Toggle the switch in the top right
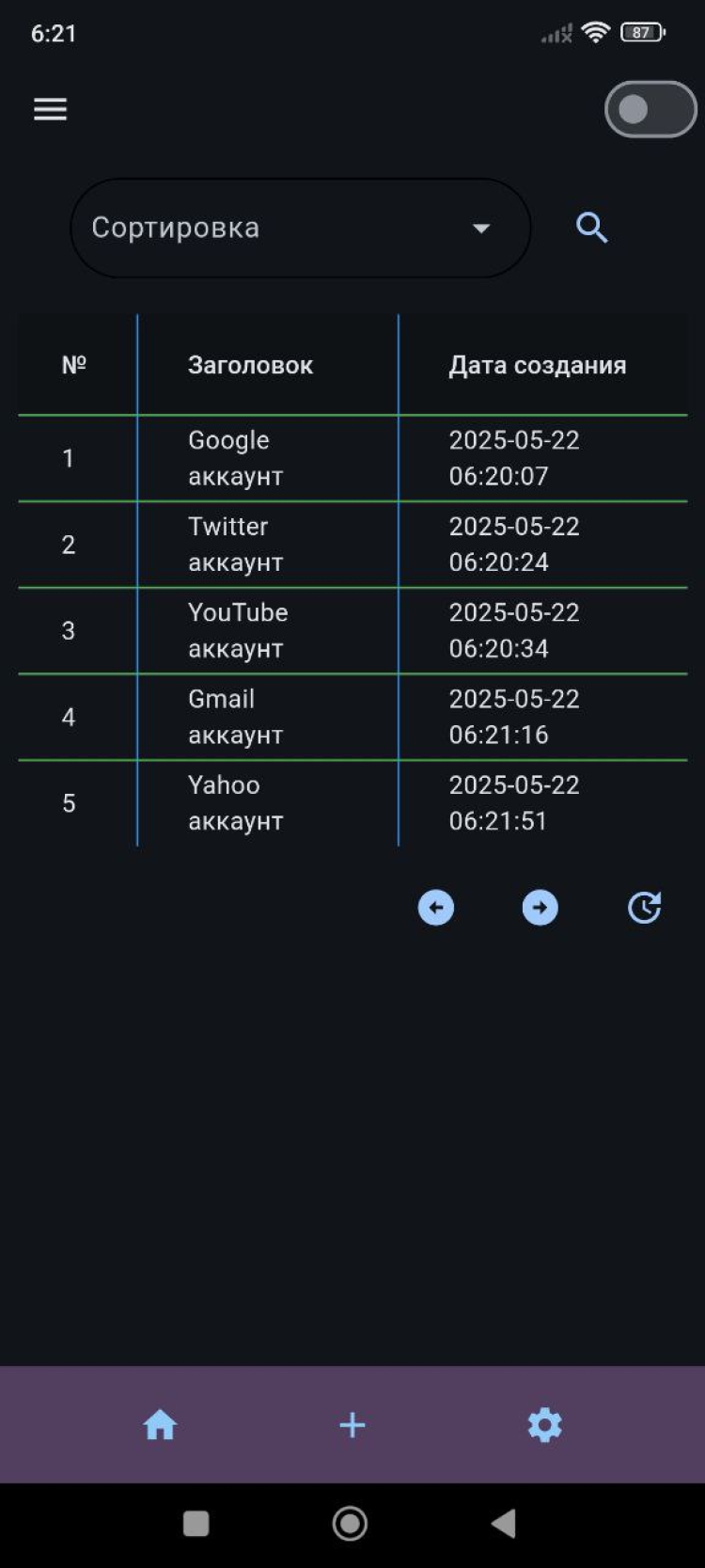Image resolution: width=705 pixels, height=1568 pixels. pyautogui.click(x=650, y=109)
